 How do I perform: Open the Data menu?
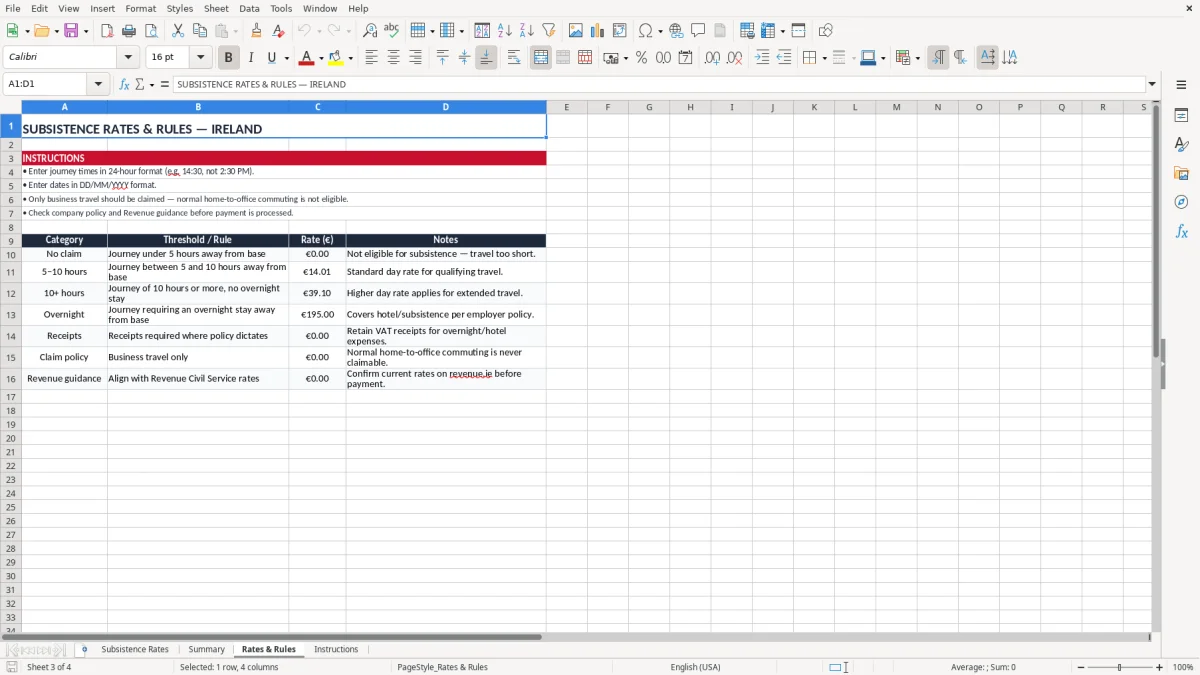point(249,8)
